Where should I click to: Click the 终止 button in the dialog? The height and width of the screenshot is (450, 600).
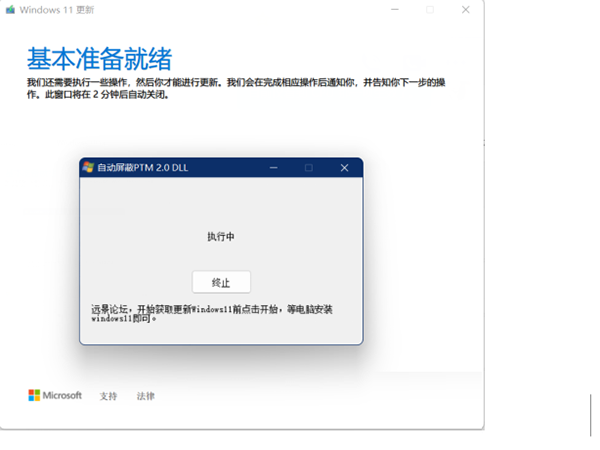pos(221,282)
